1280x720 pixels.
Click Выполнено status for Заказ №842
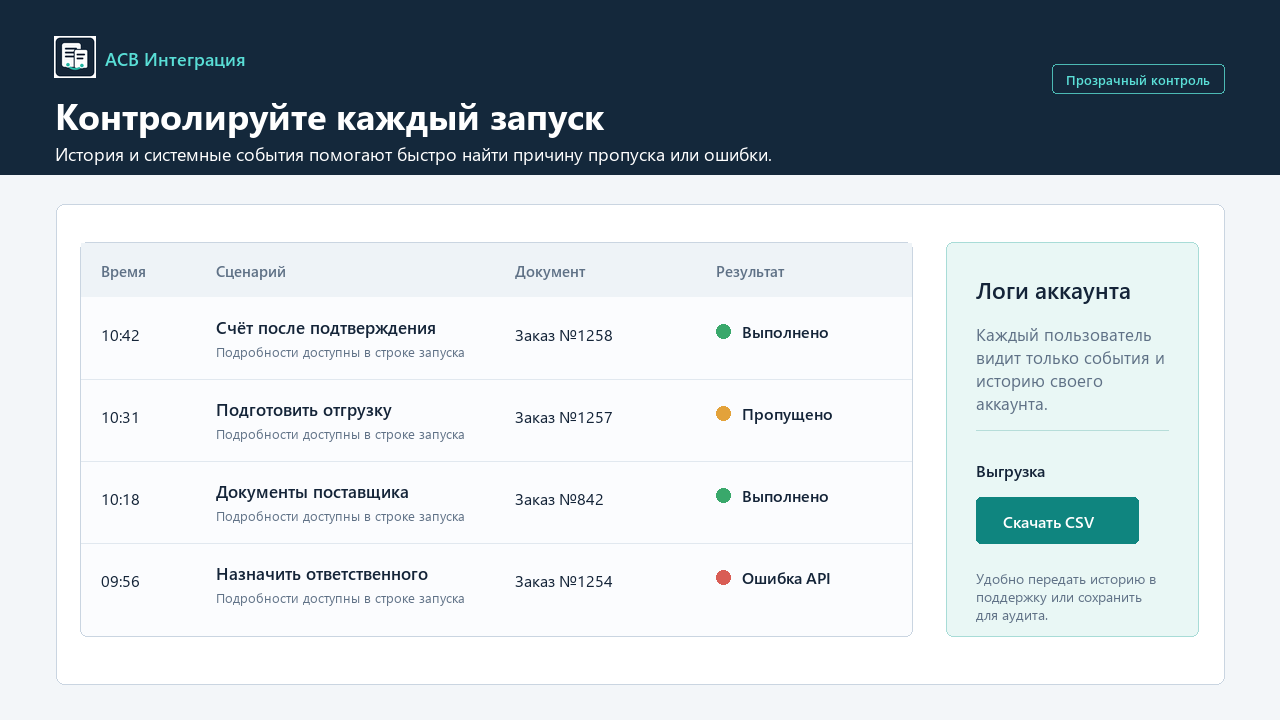(x=785, y=497)
